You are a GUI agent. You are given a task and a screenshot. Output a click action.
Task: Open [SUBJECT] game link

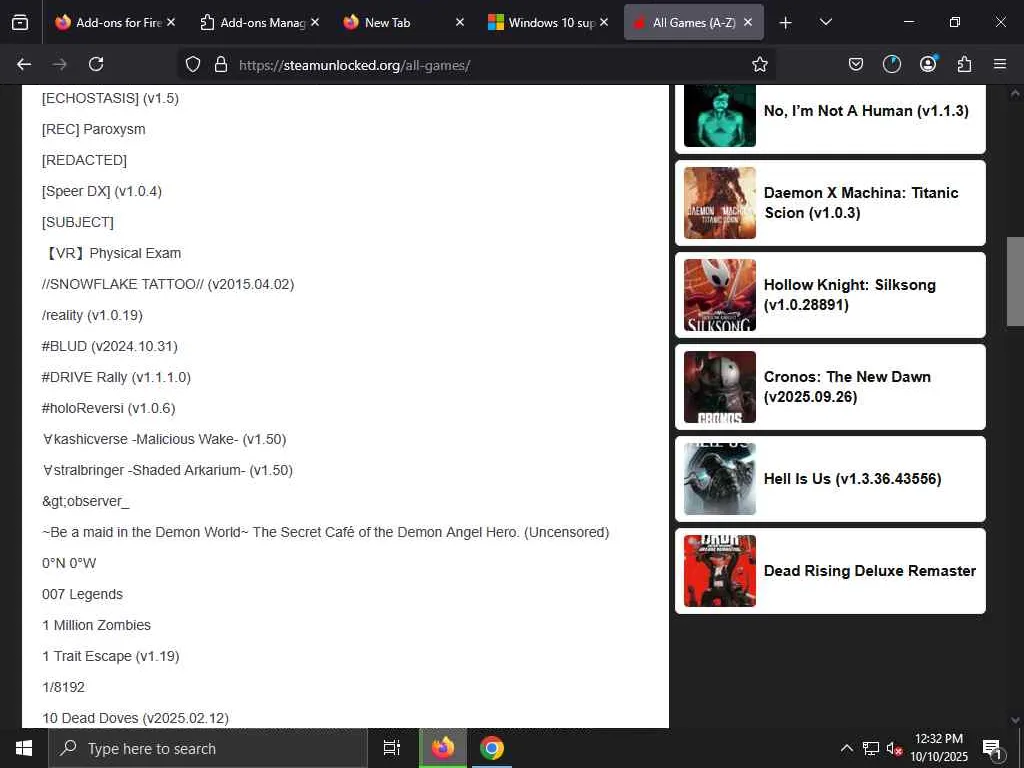point(77,222)
